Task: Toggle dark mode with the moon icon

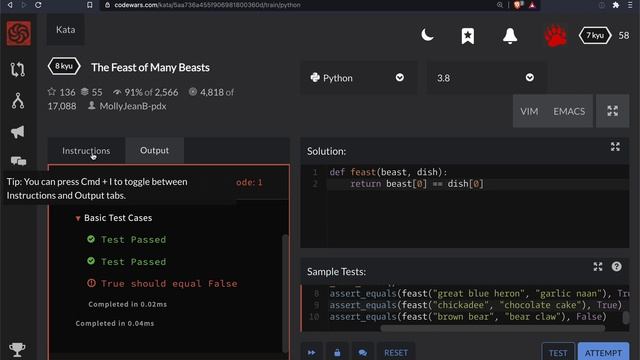Action: pyautogui.click(x=427, y=35)
